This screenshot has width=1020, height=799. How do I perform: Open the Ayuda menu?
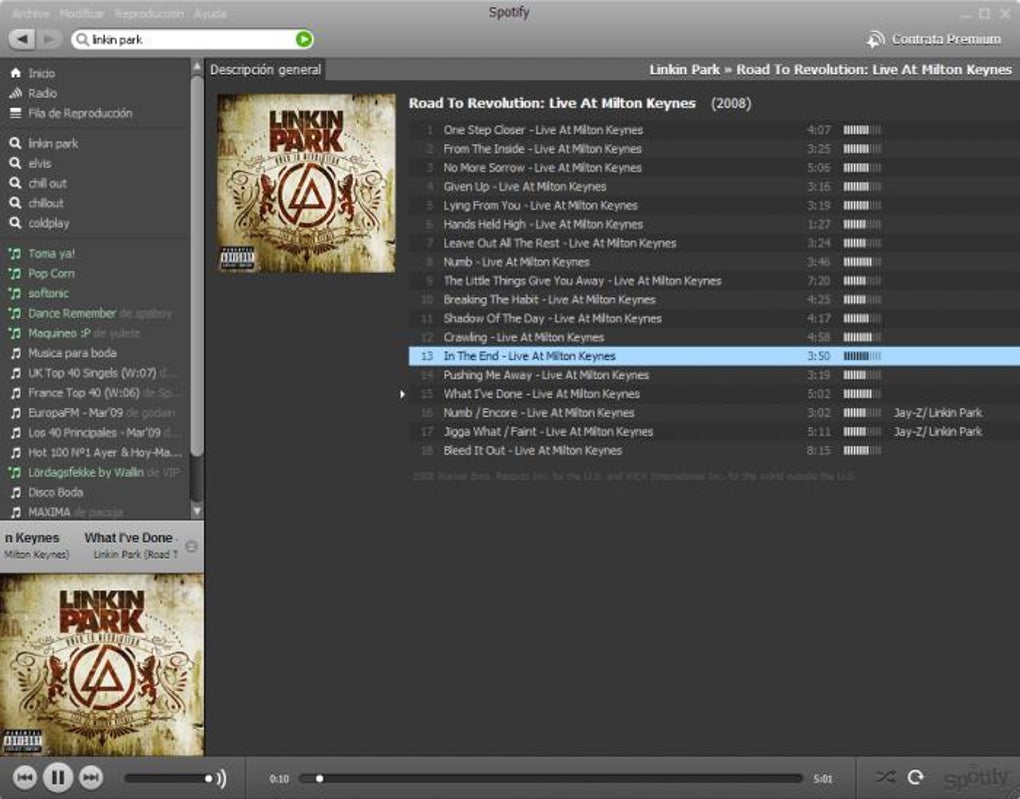[x=210, y=14]
